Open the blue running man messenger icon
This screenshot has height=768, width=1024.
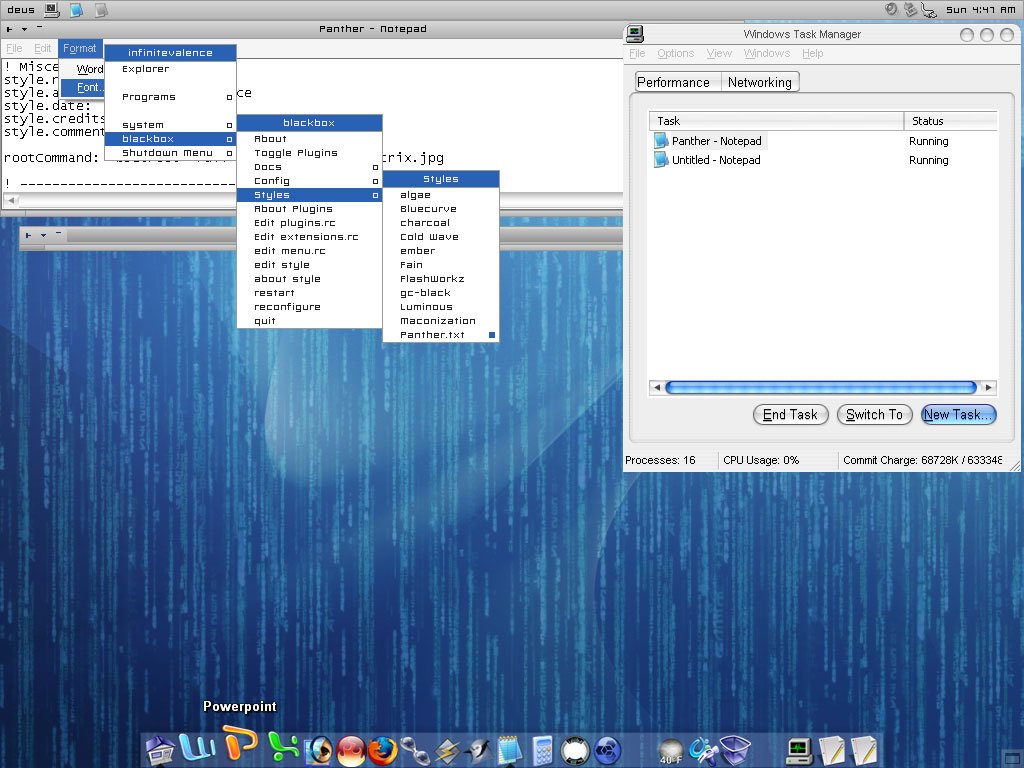point(703,750)
